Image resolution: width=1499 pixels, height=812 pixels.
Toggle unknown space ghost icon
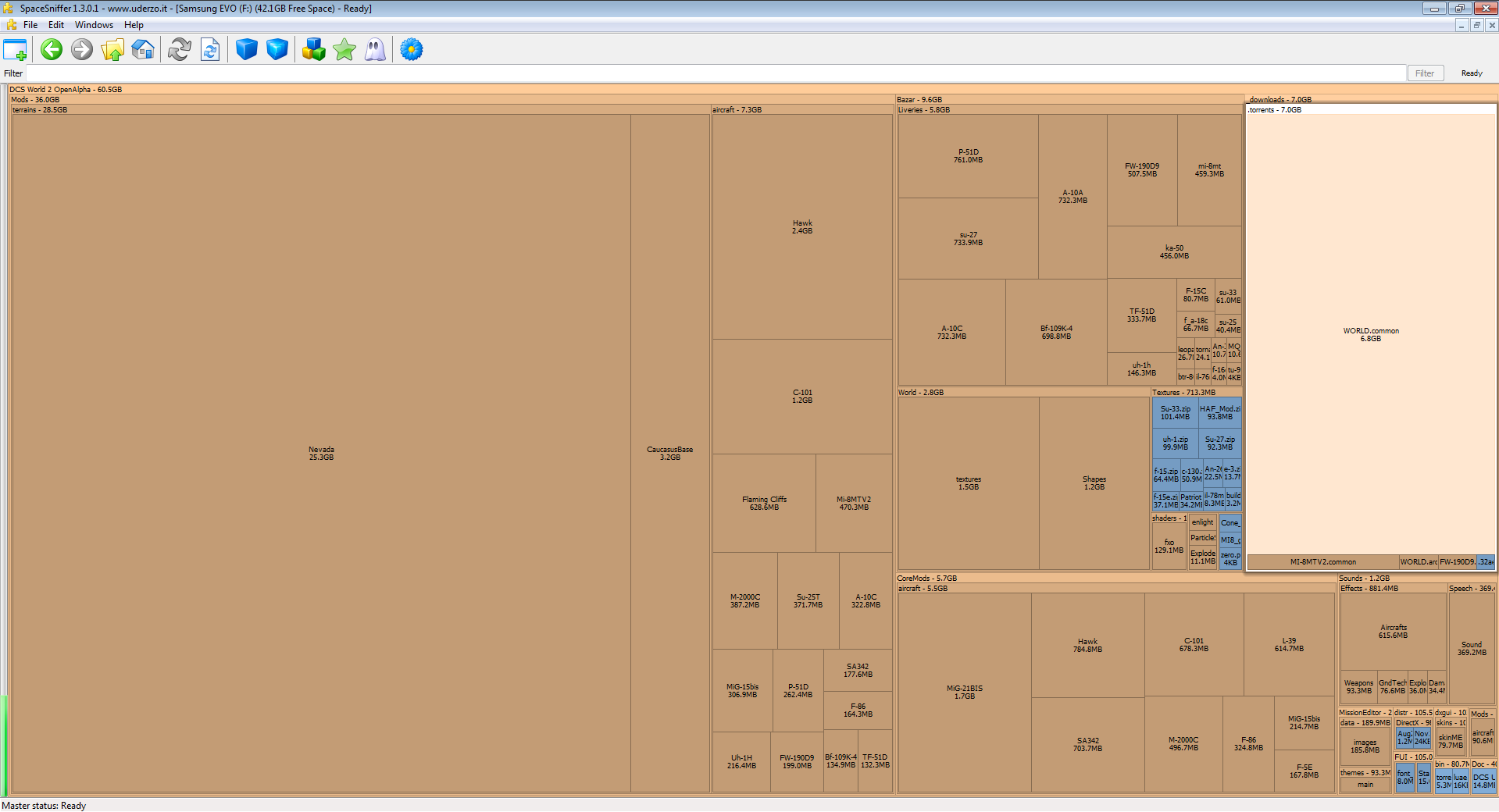pos(375,50)
